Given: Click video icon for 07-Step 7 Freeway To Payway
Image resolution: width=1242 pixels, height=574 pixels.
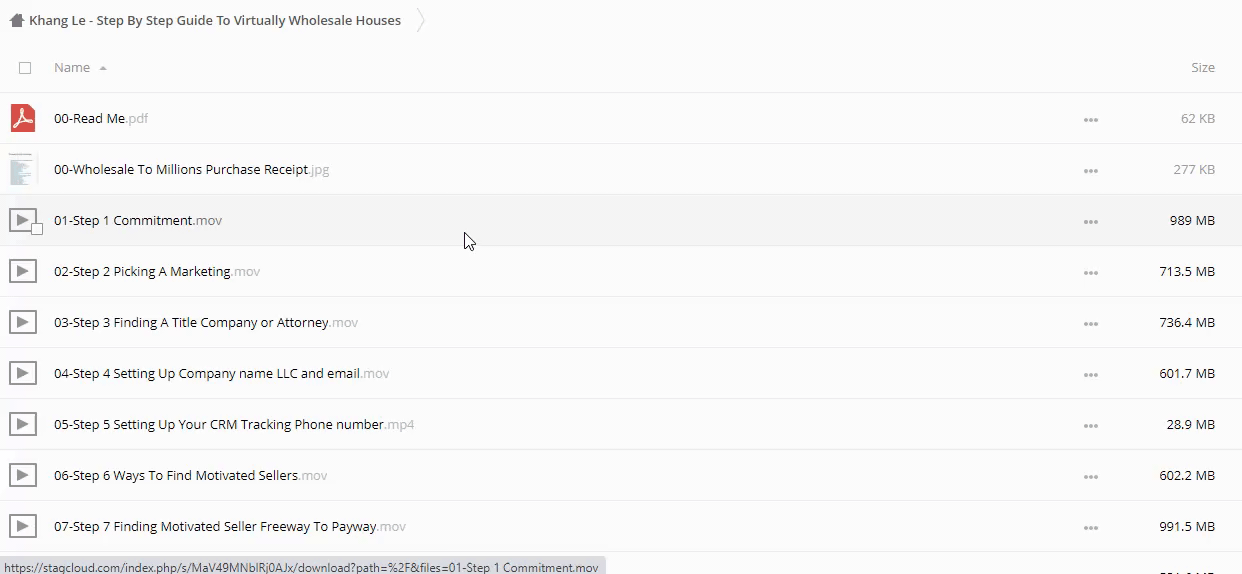Looking at the screenshot, I should pyautogui.click(x=23, y=526).
